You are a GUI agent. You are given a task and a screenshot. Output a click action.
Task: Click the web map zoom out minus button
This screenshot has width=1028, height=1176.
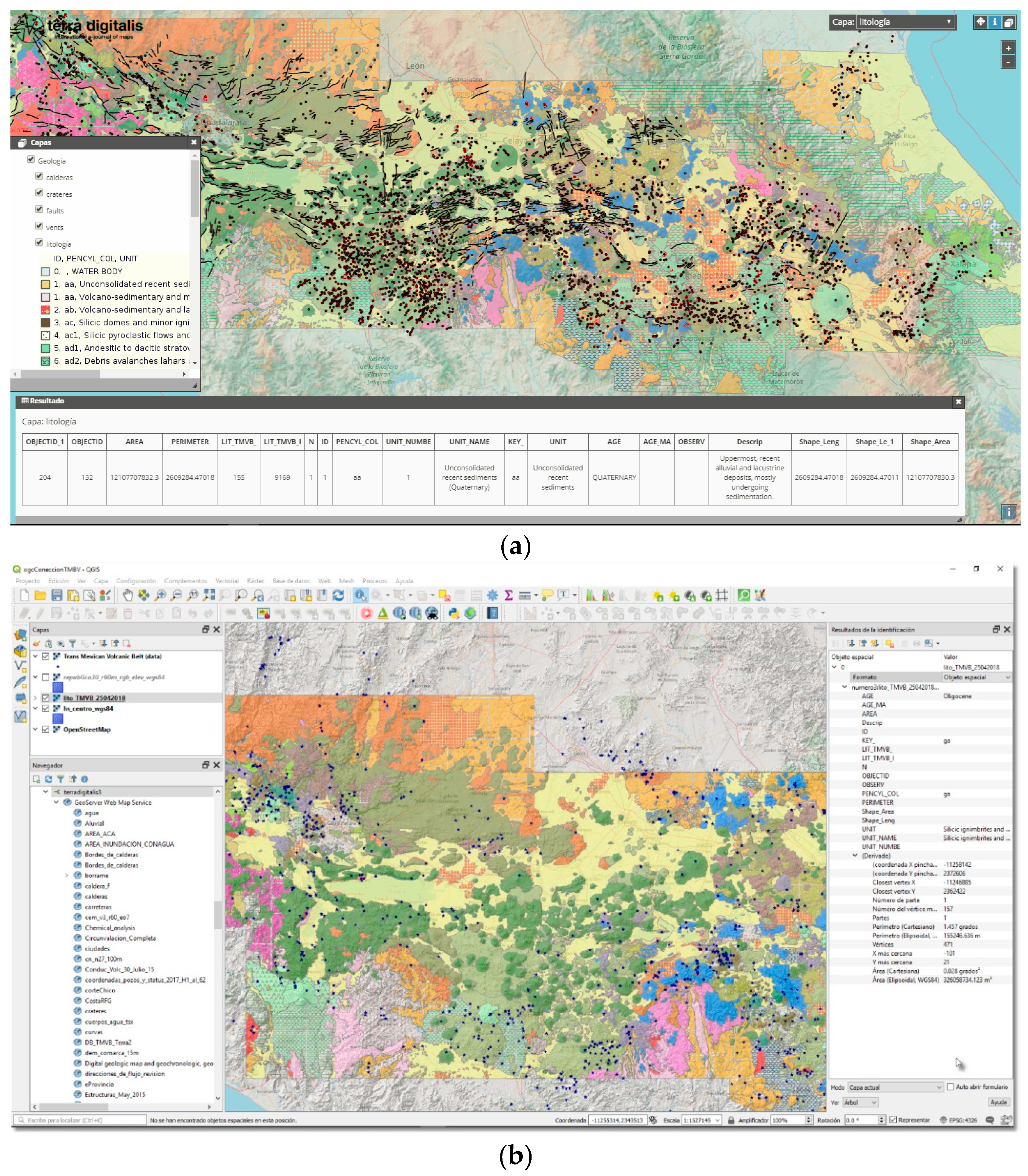pyautogui.click(x=1008, y=62)
